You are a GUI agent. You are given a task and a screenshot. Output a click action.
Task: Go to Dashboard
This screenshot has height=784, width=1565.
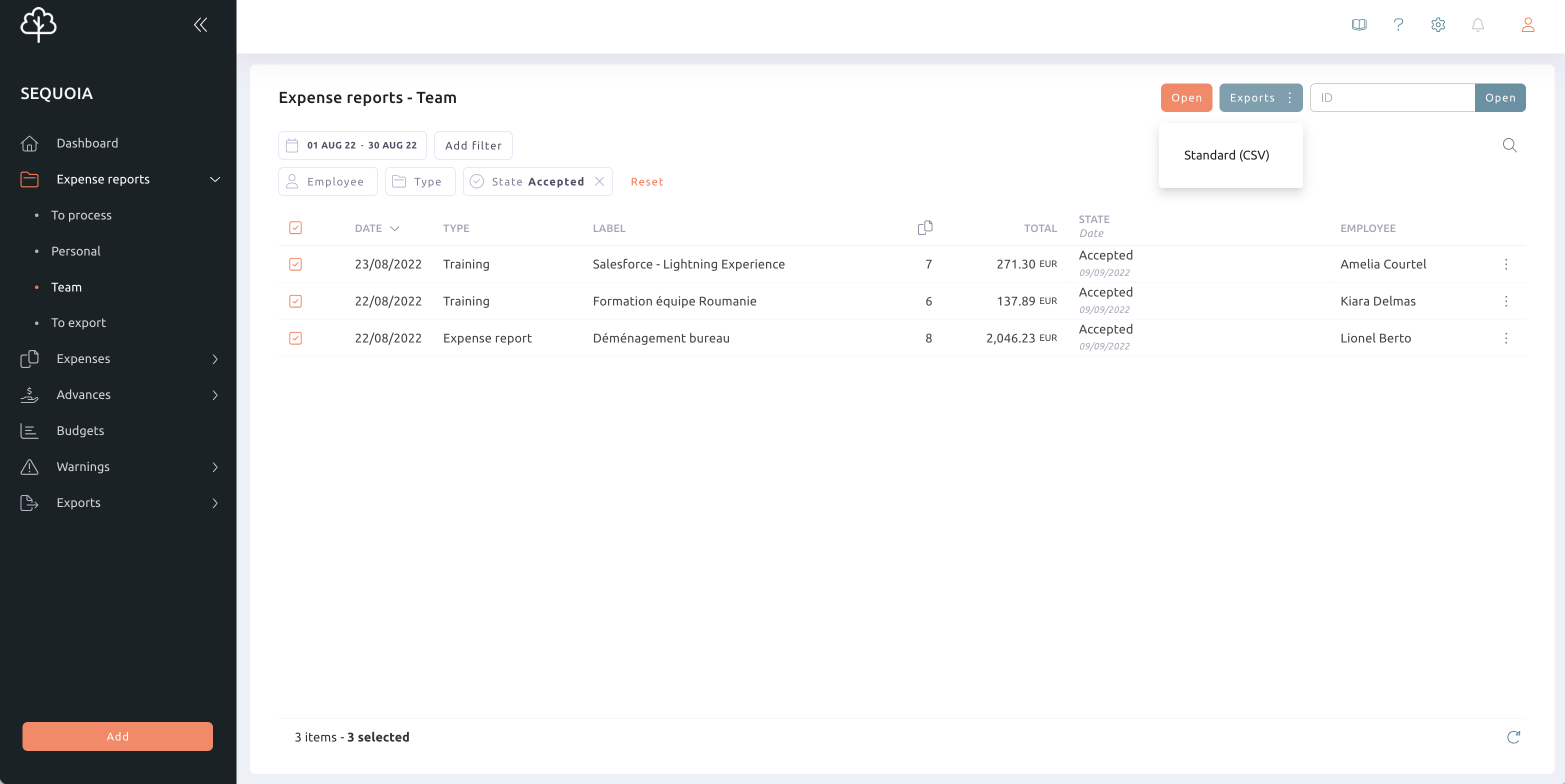click(x=87, y=143)
